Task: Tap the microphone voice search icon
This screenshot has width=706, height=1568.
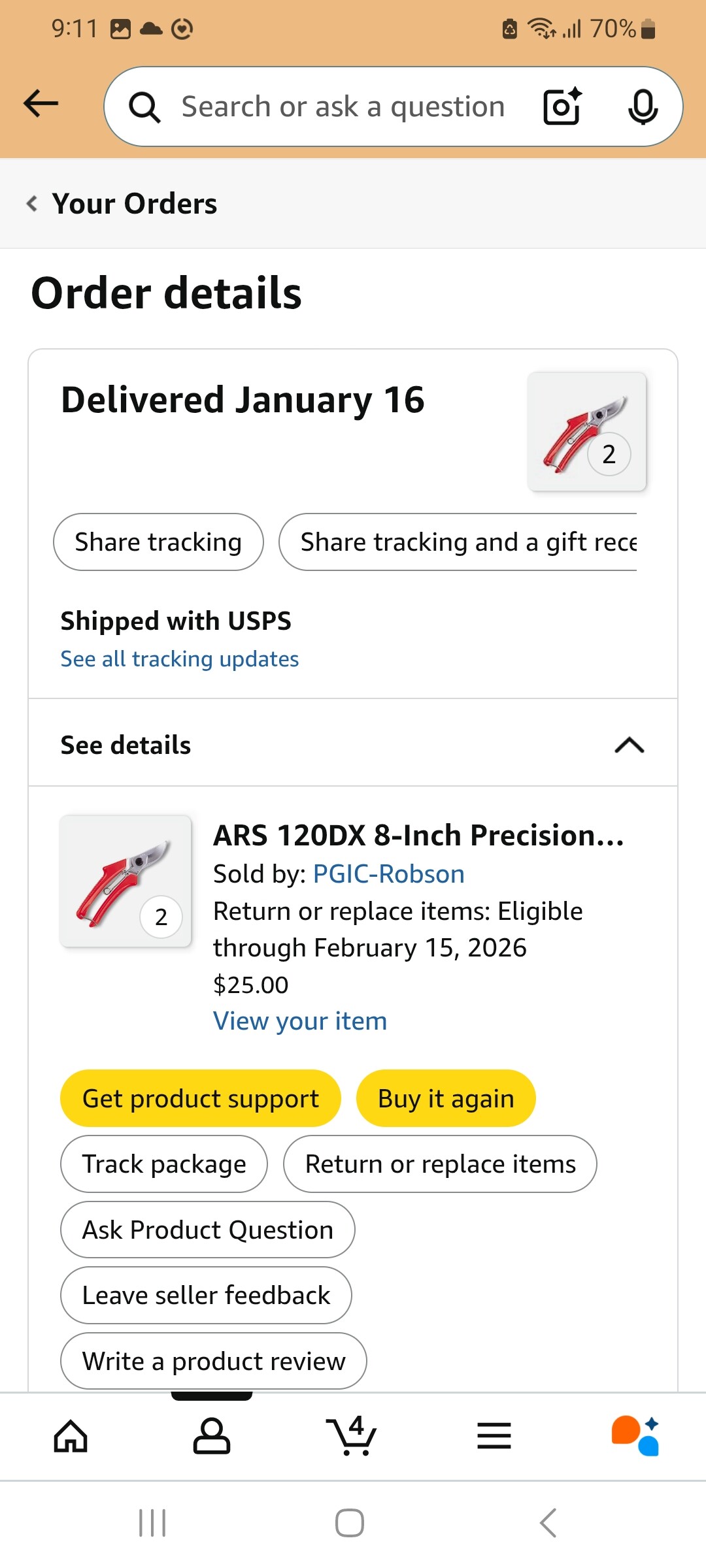Action: pyautogui.click(x=643, y=106)
